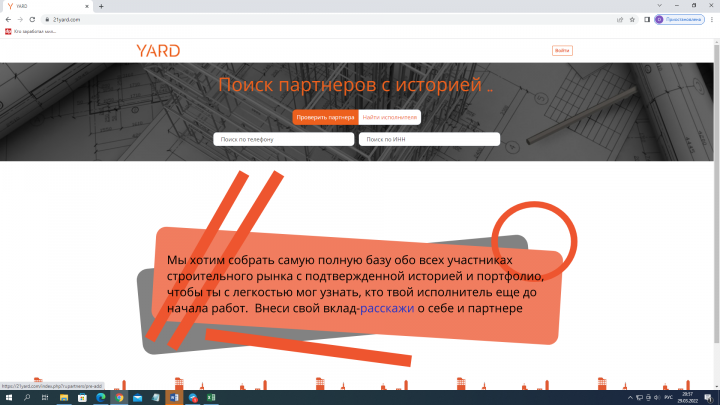Image resolution: width=720 pixels, height=405 pixels.
Task: Reload the page with the refresh icon
Action: coord(32,20)
